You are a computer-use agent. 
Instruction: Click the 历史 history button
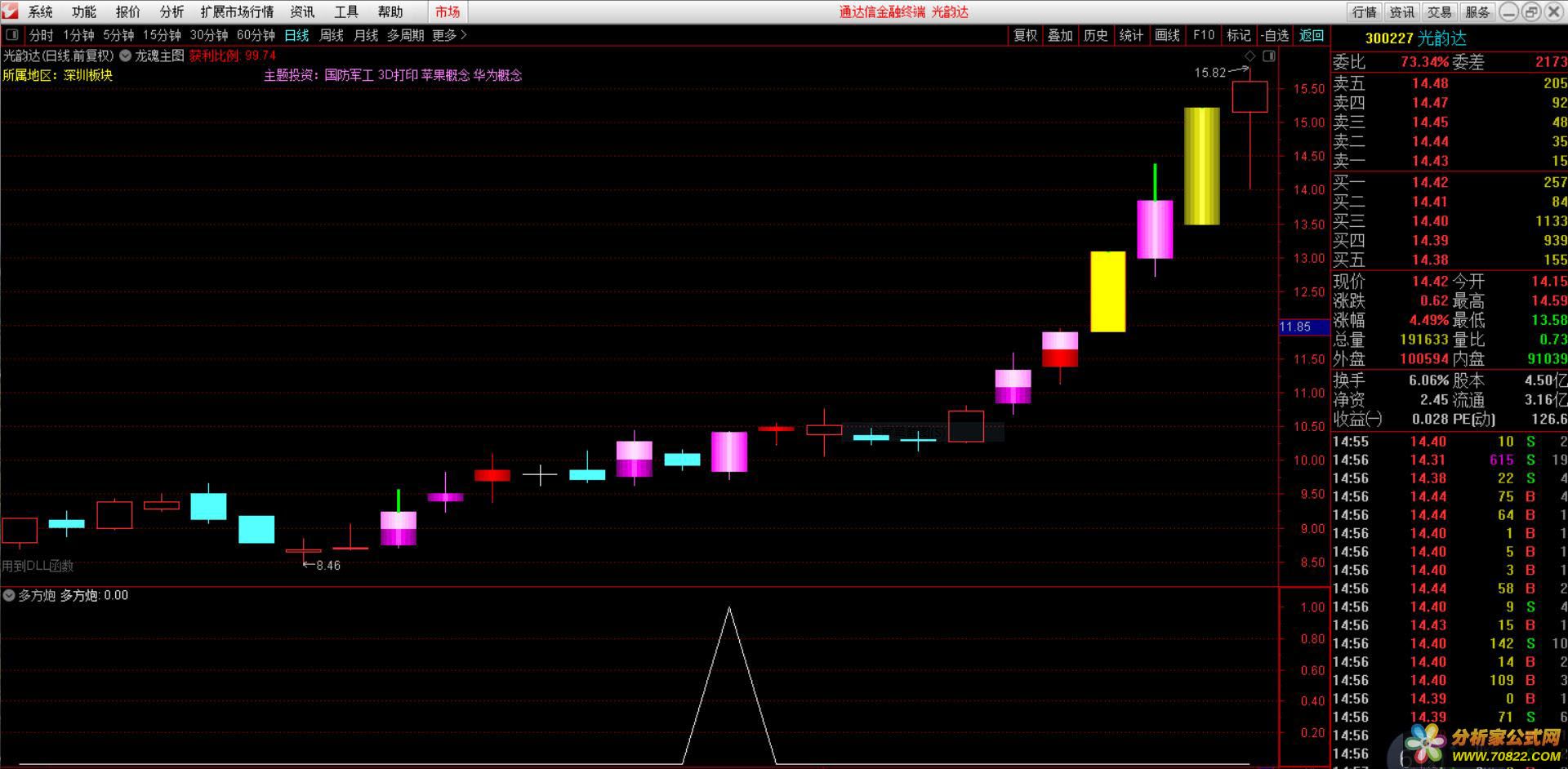click(1096, 35)
